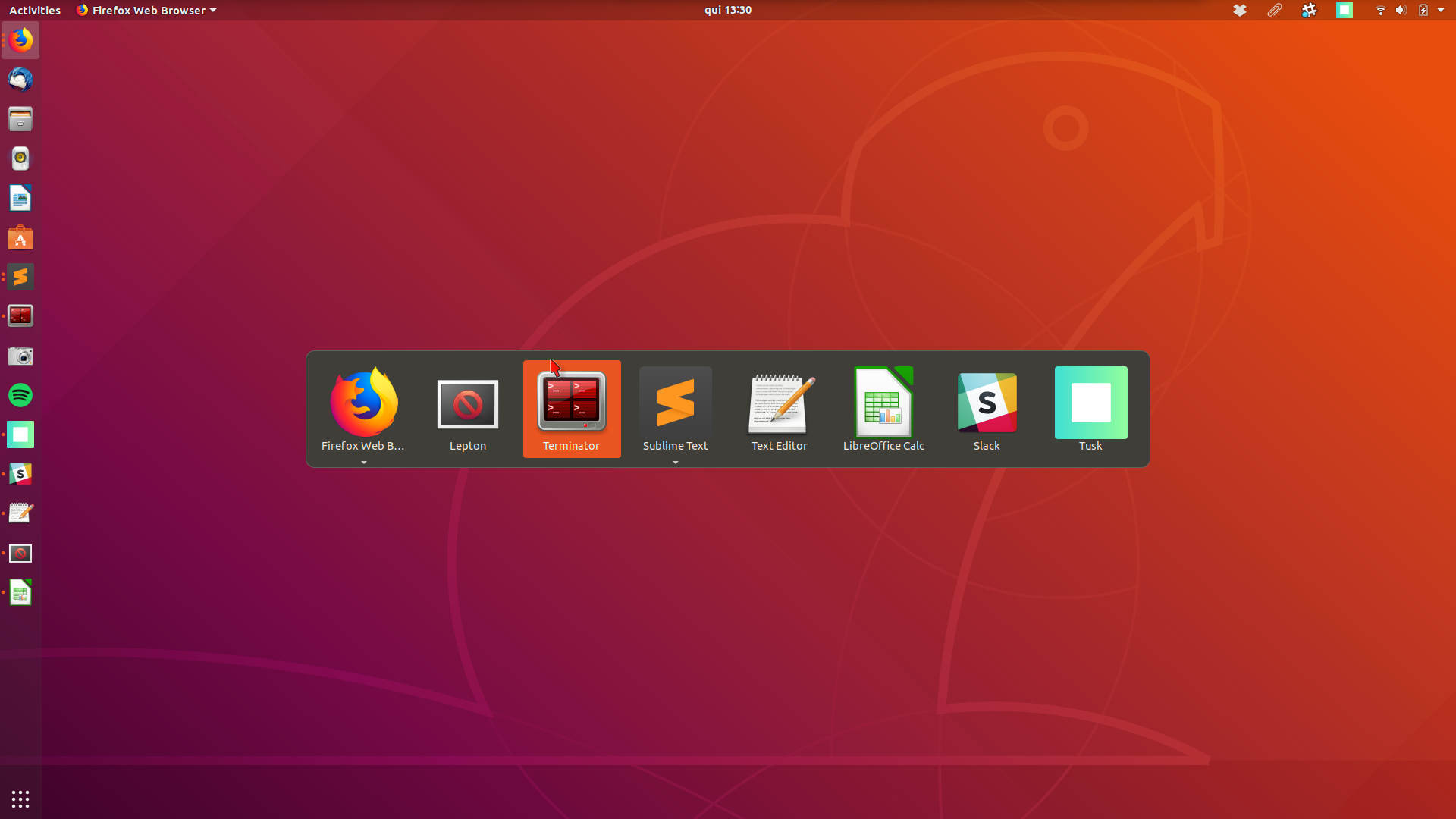Open Firefox Web Browser app menu
The width and height of the screenshot is (1456, 819).
pos(146,10)
